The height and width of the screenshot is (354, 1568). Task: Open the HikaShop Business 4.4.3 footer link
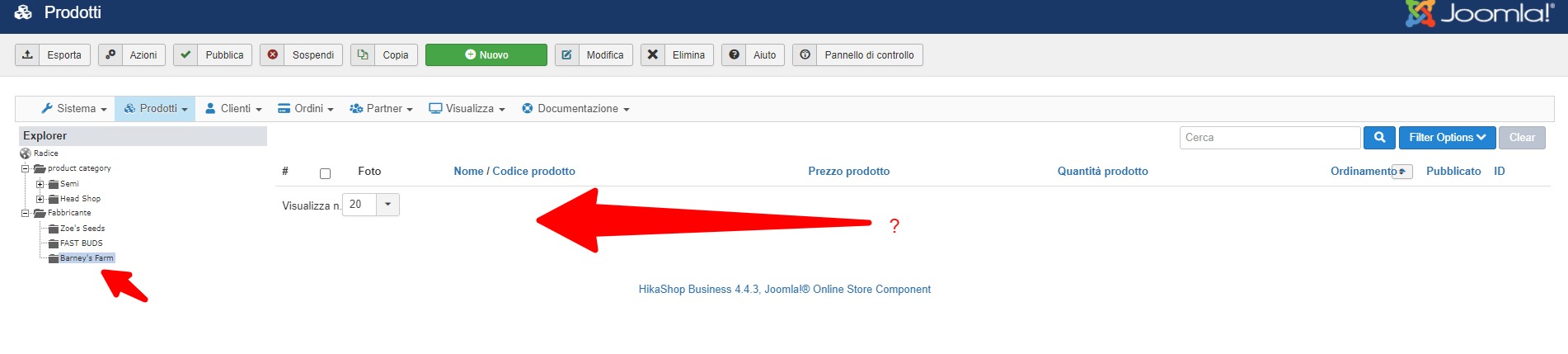click(784, 290)
